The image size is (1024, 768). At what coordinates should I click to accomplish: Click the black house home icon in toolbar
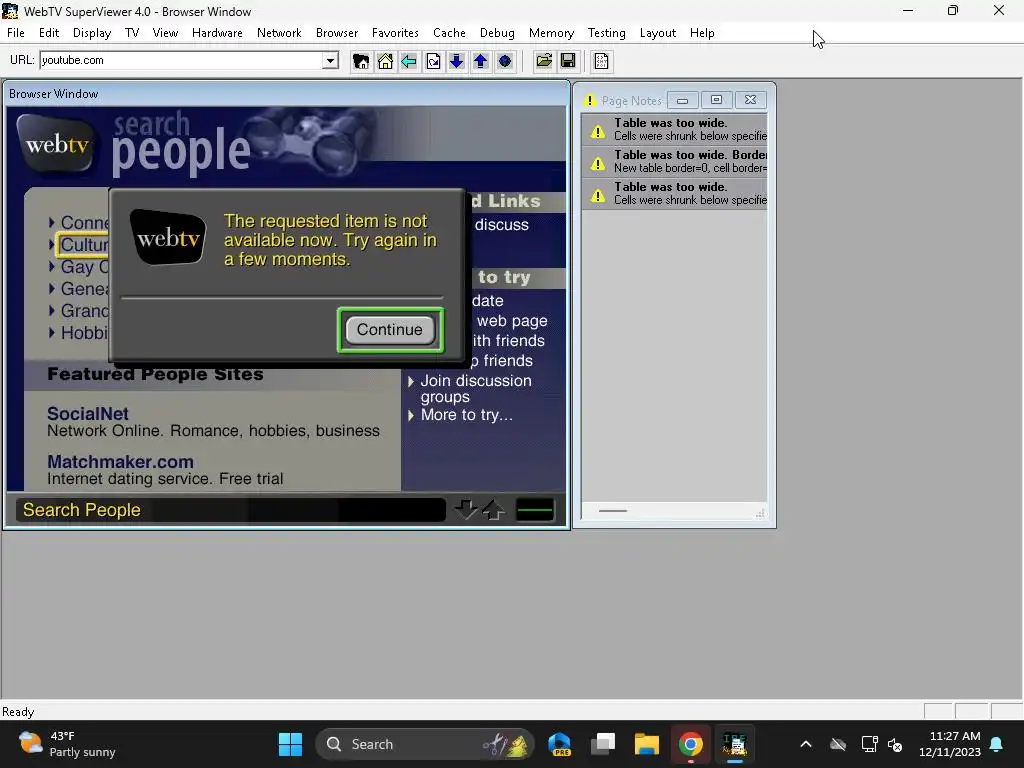(360, 61)
